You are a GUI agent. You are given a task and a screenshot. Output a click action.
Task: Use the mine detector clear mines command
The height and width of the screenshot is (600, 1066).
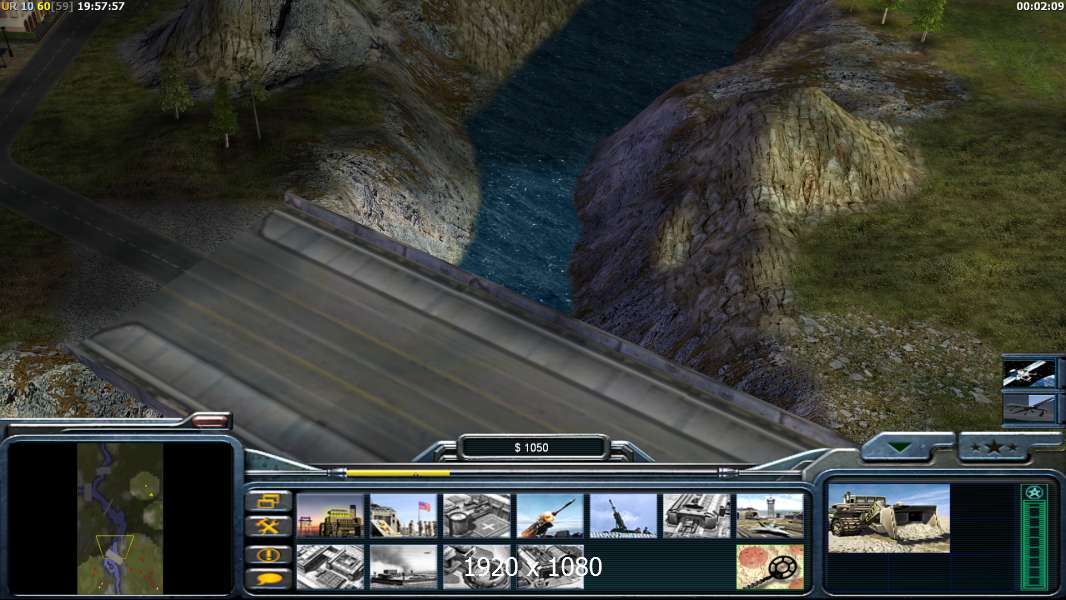[x=770, y=567]
